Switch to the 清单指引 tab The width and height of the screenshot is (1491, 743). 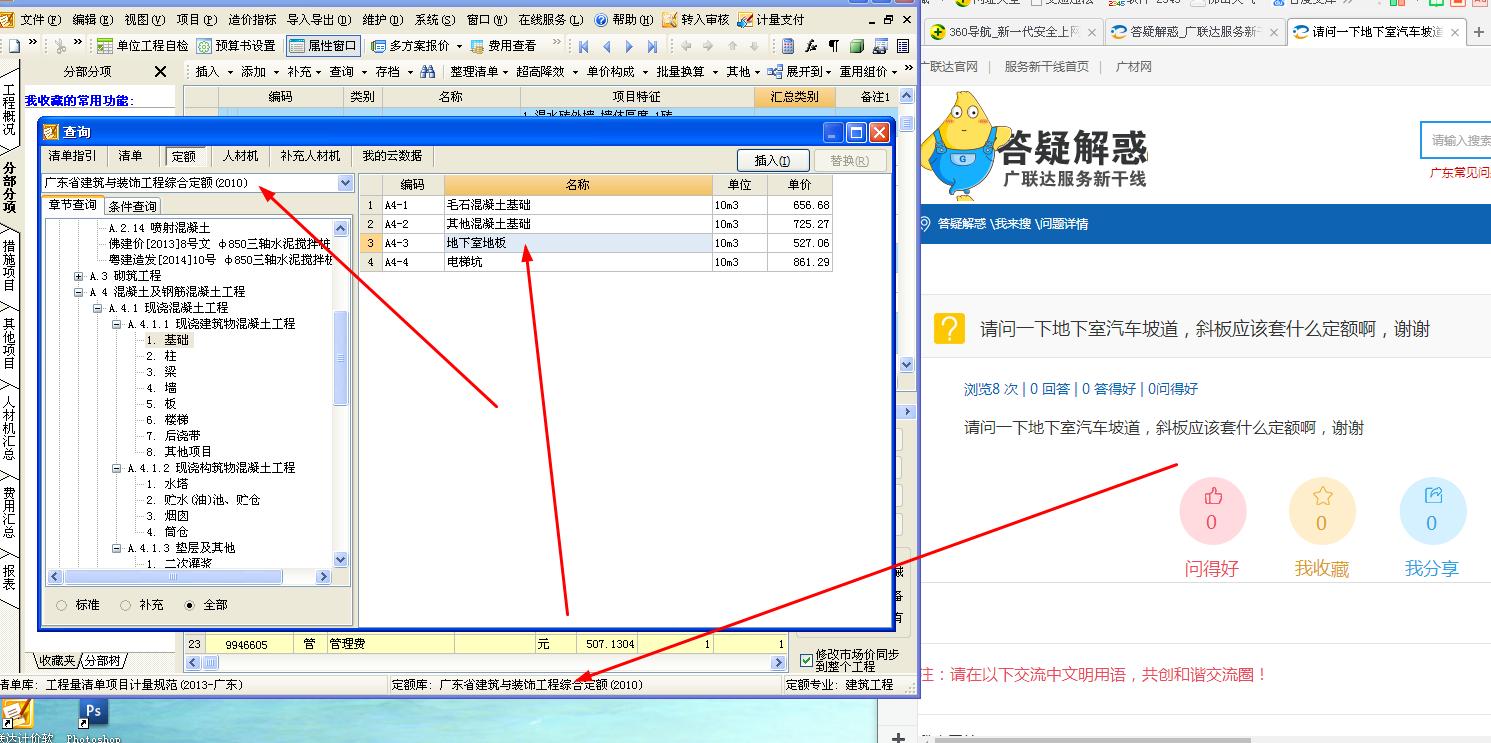point(73,156)
